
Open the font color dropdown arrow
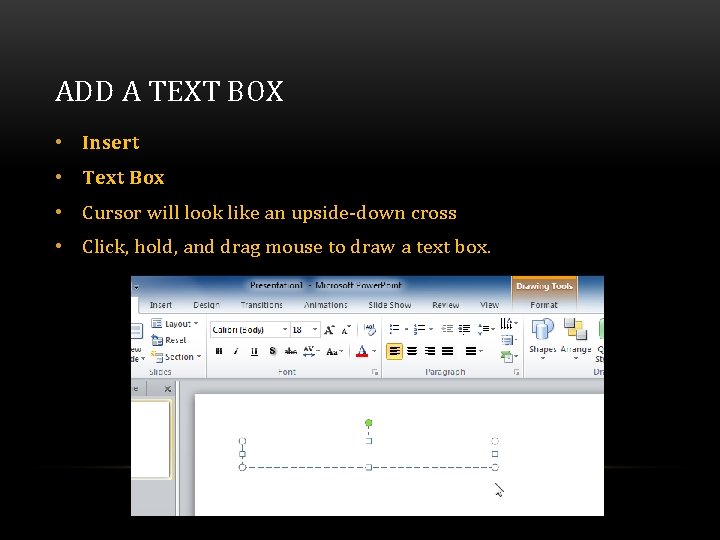pos(374,351)
